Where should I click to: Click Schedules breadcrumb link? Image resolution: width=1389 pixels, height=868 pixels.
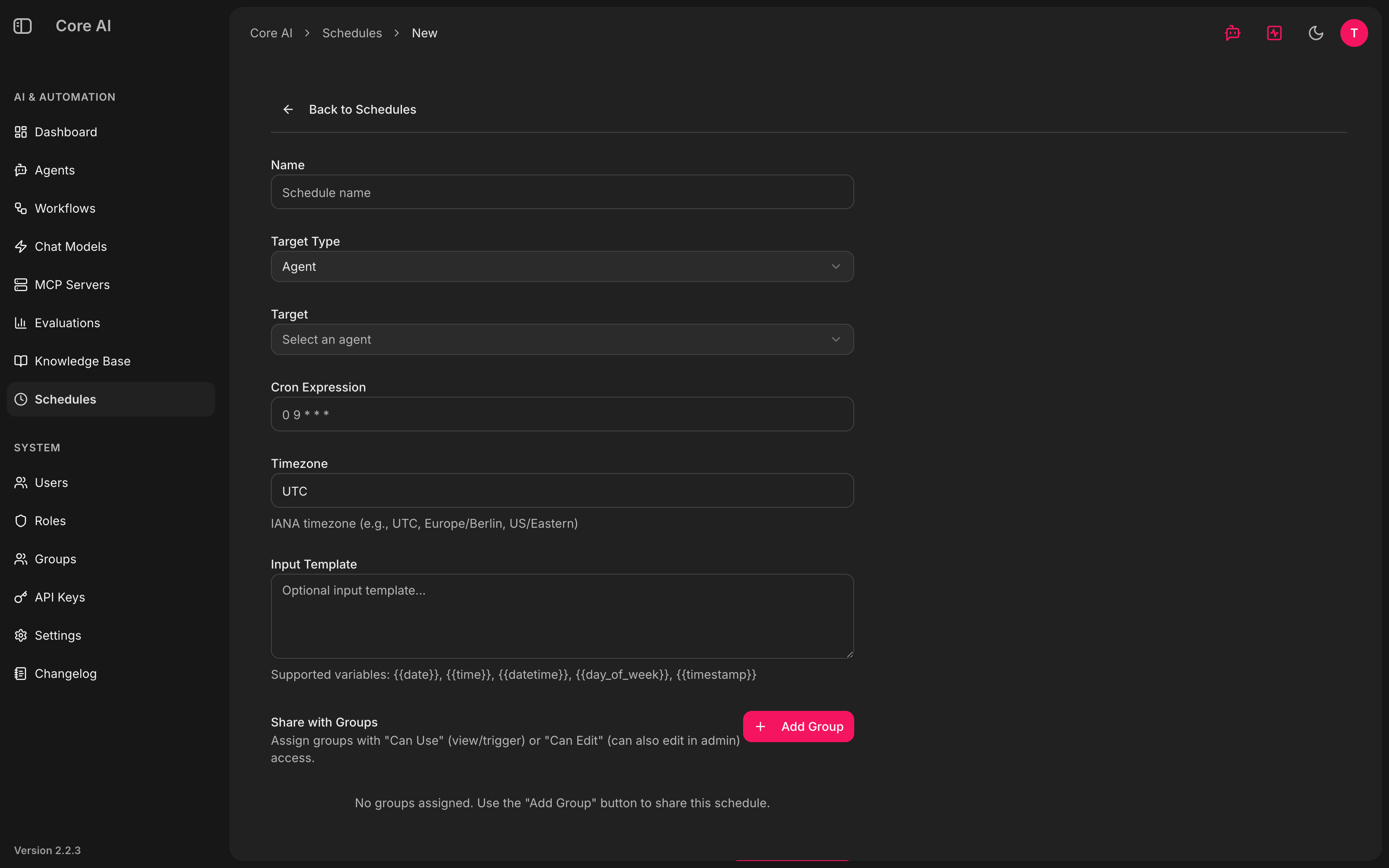click(352, 33)
